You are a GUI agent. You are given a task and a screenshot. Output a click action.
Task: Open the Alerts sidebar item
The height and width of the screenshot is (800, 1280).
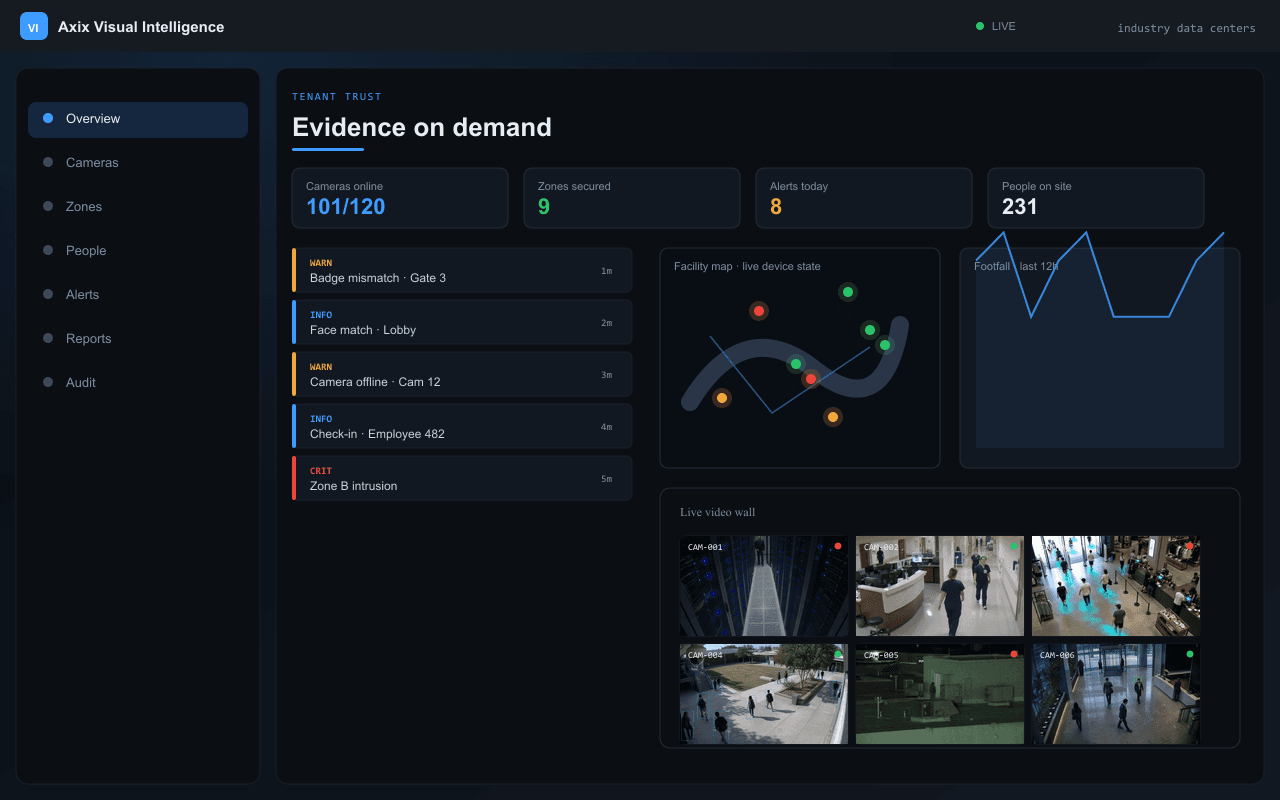[x=138, y=295]
